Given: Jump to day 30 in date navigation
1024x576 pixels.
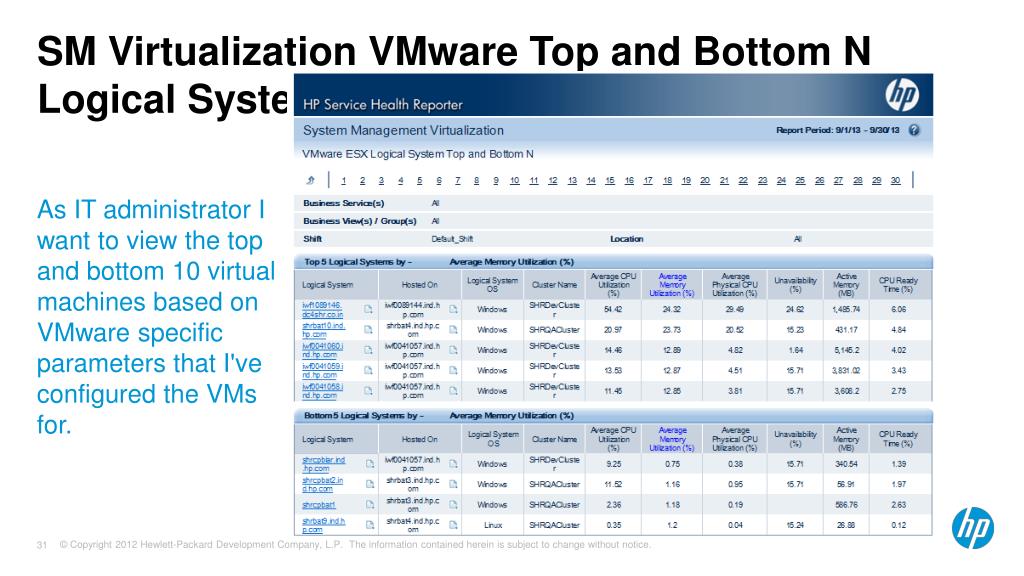Looking at the screenshot, I should (x=895, y=181).
